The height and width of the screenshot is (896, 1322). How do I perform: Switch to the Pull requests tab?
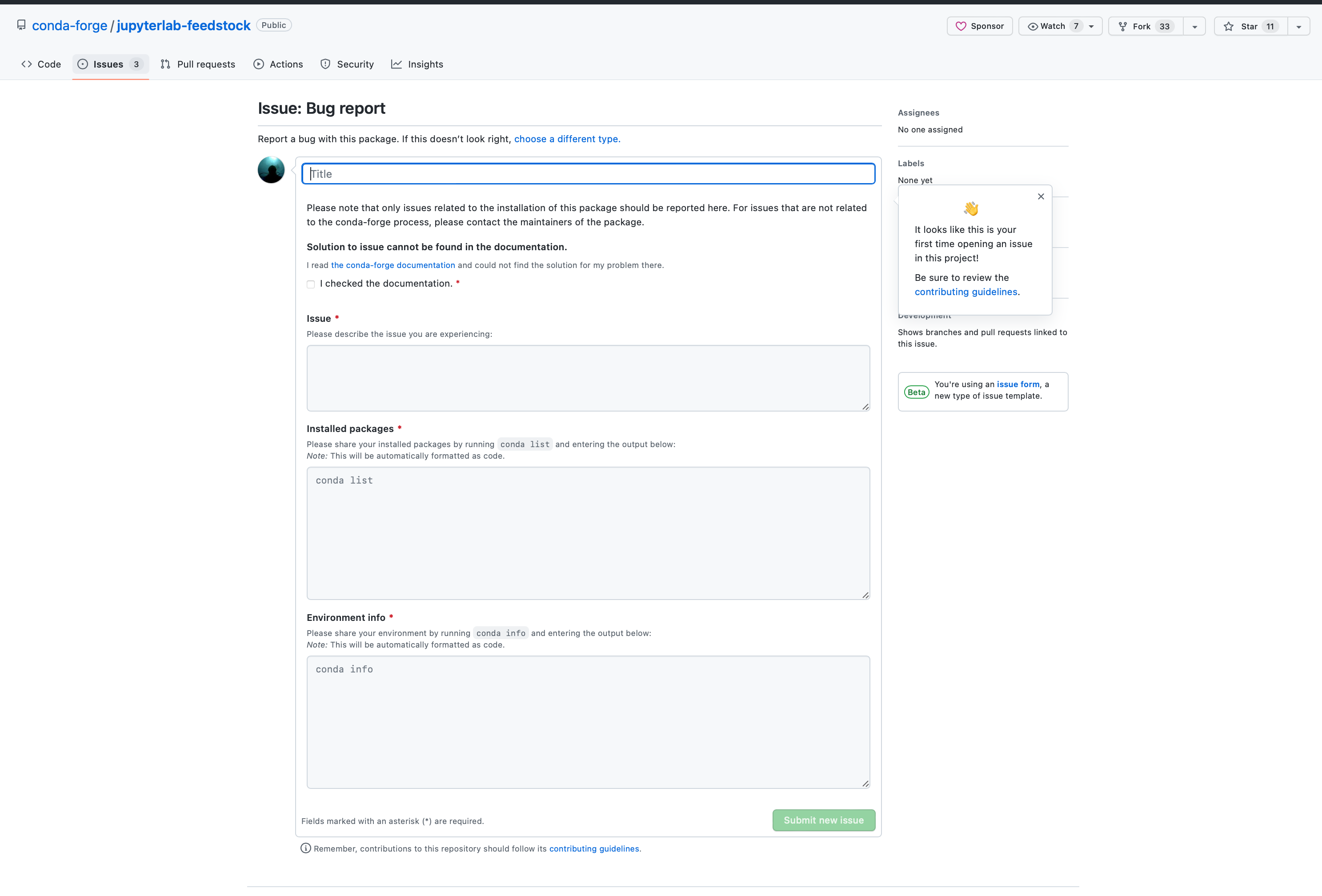pos(198,64)
